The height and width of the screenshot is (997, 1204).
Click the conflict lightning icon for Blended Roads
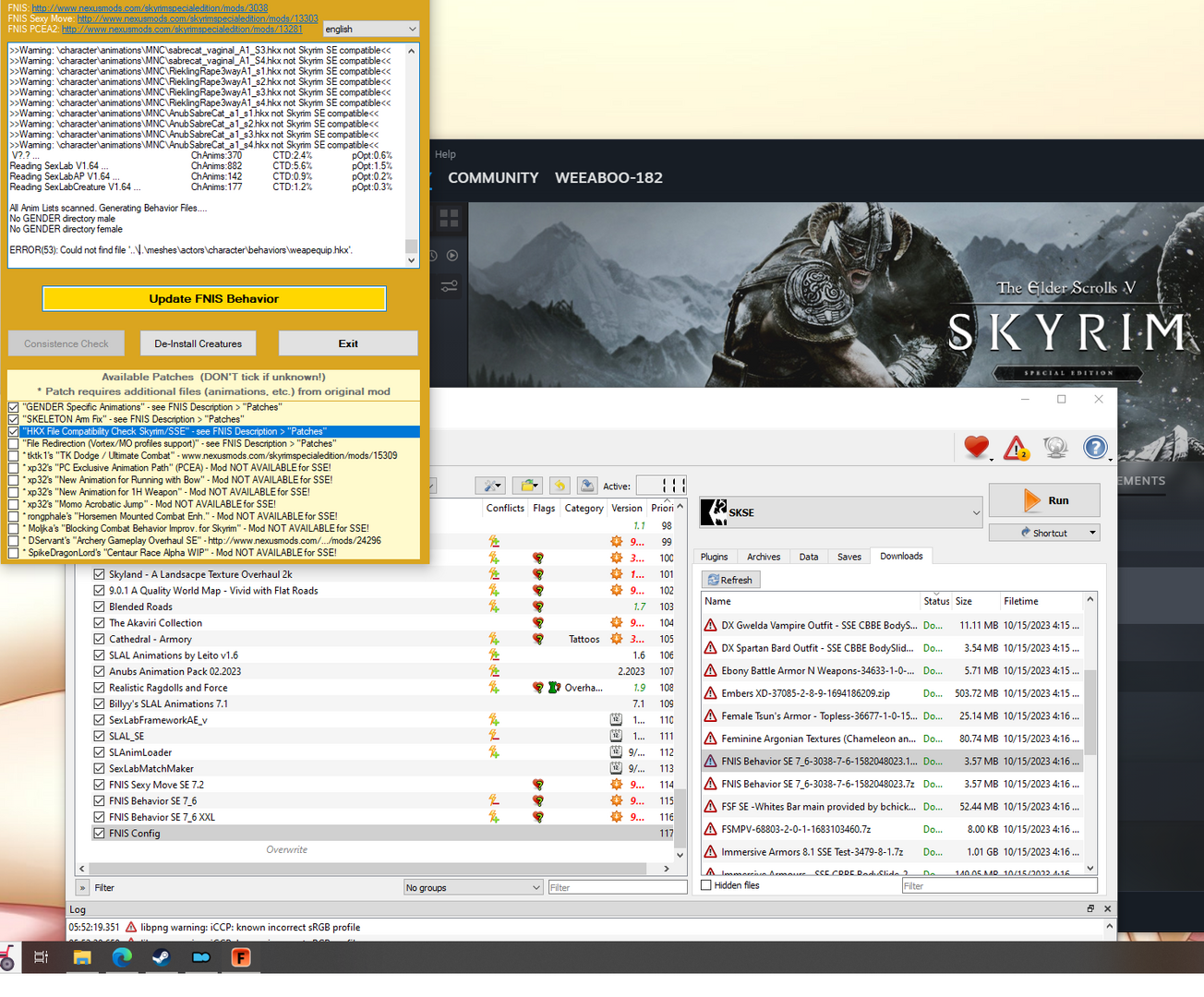pos(494,607)
